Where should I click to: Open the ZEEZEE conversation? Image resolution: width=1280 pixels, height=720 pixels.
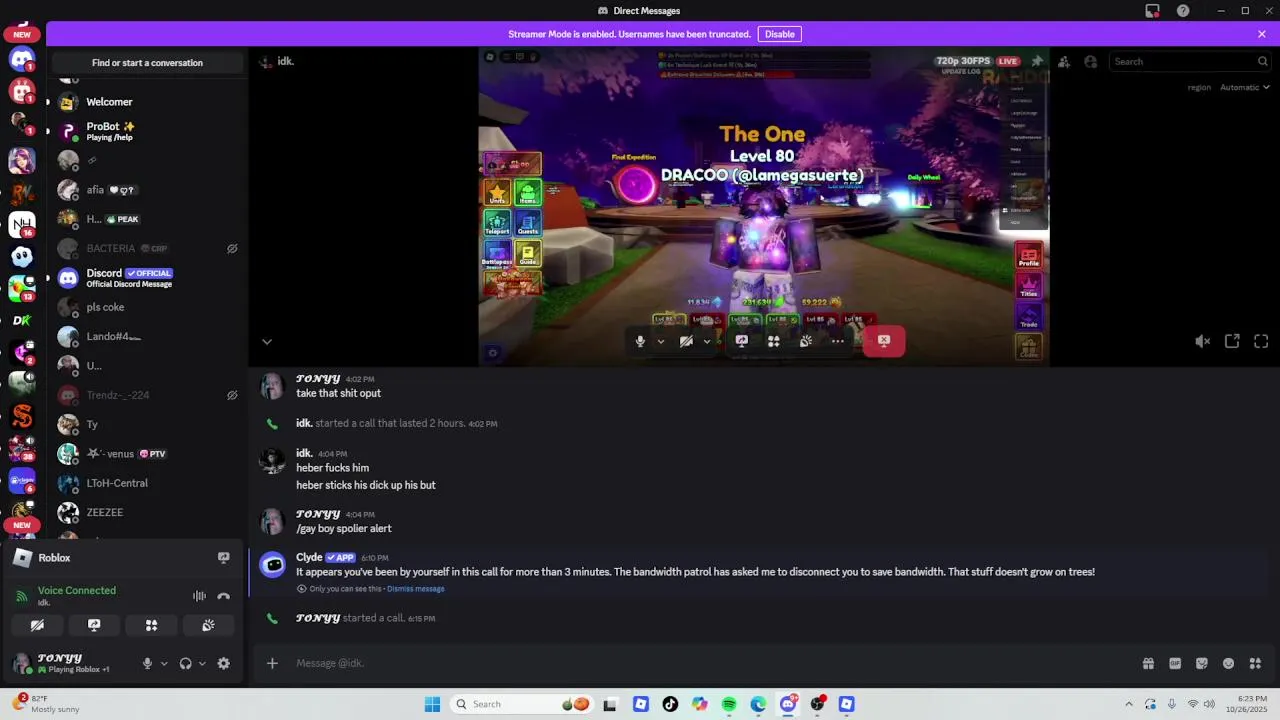point(147,512)
